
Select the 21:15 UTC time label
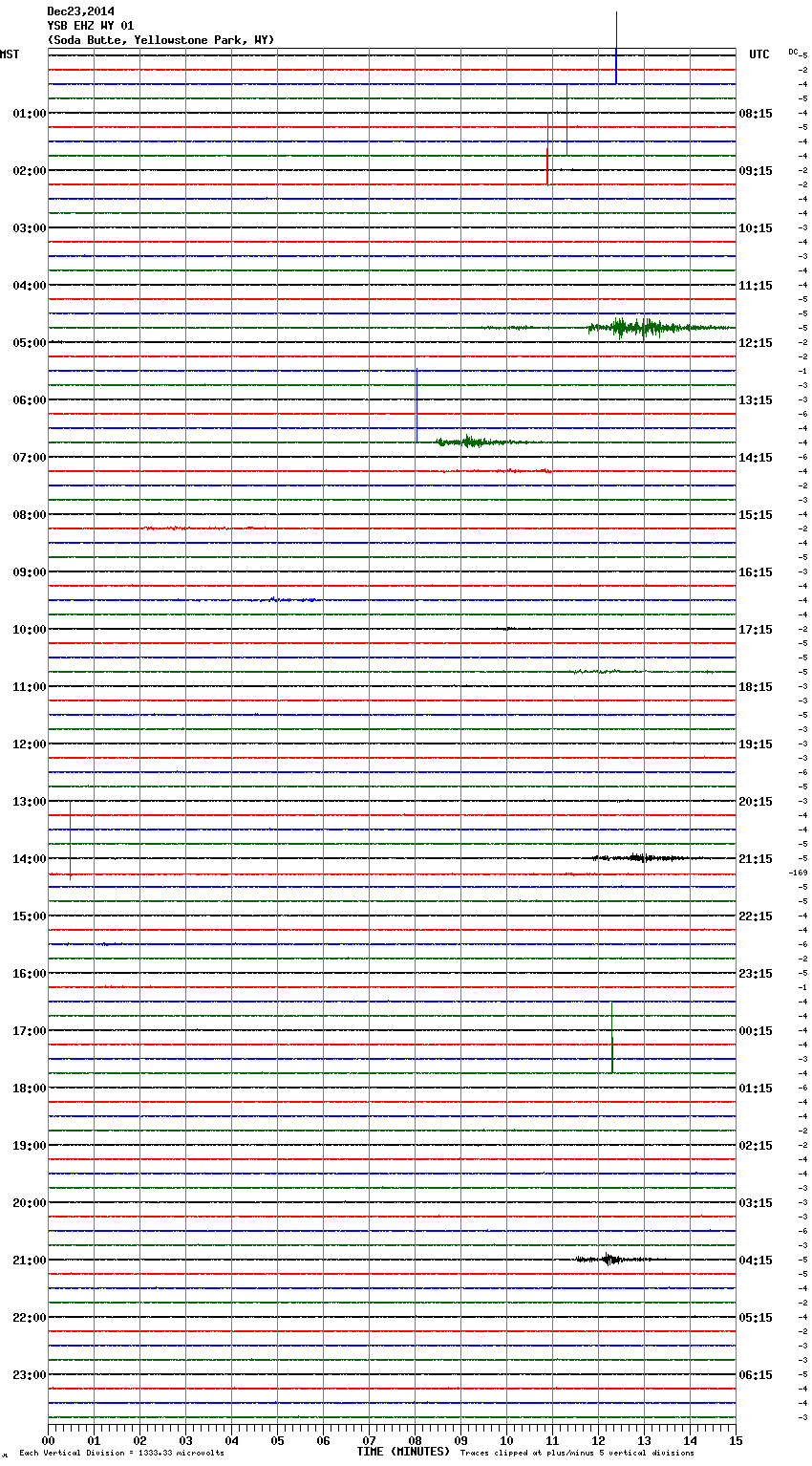[756, 859]
